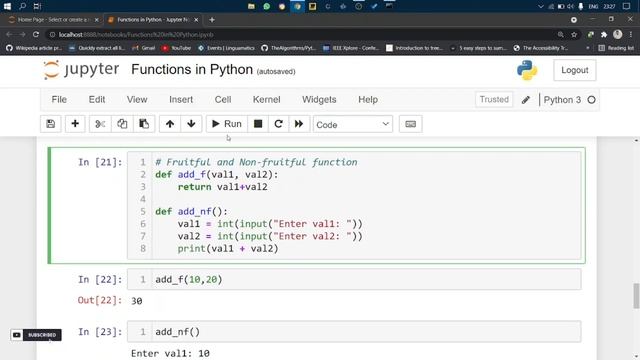Open a new browser tab
The height and width of the screenshot is (360, 640).
tap(212, 20)
